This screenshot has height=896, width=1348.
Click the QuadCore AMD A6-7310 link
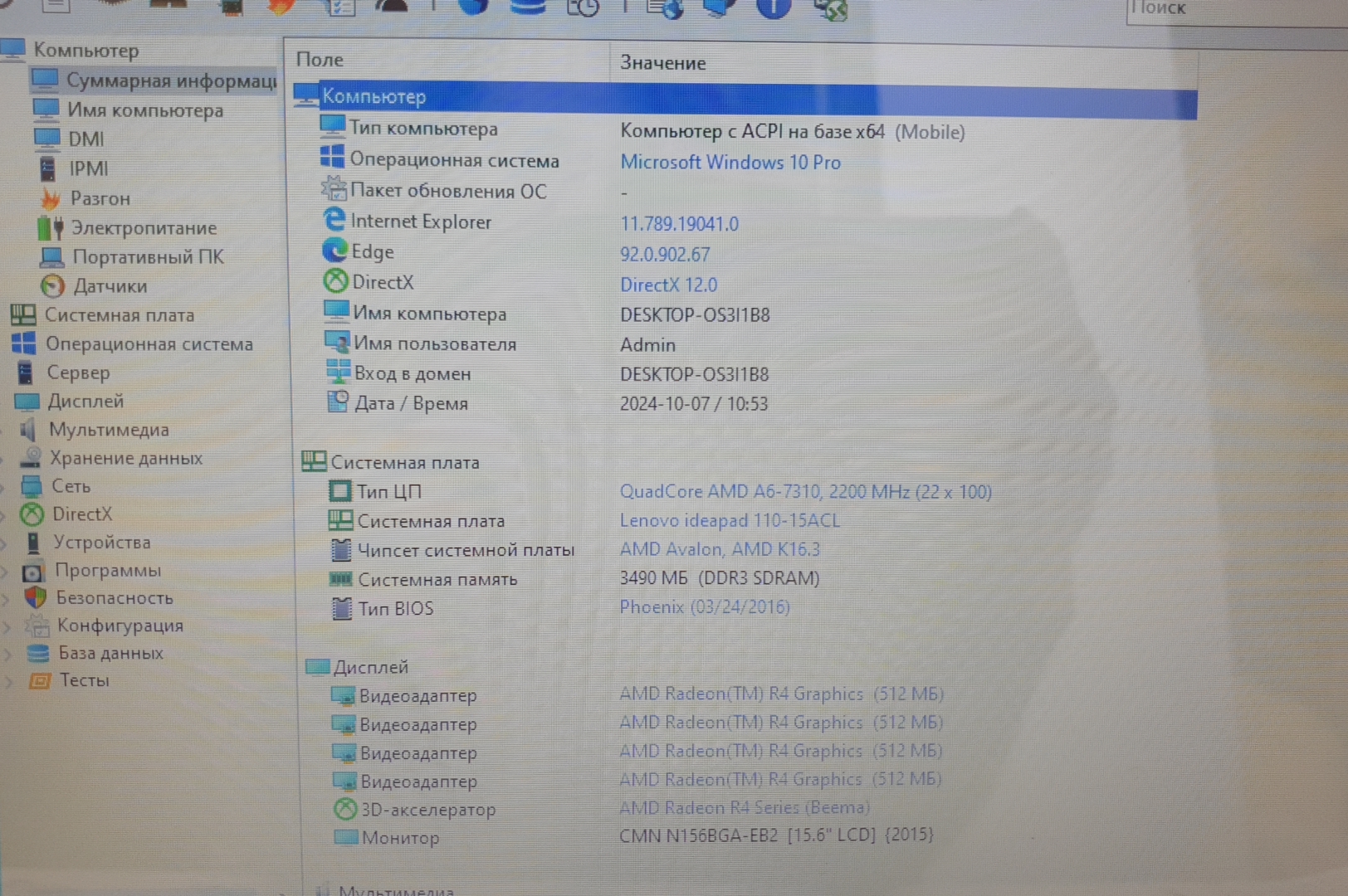pos(804,492)
